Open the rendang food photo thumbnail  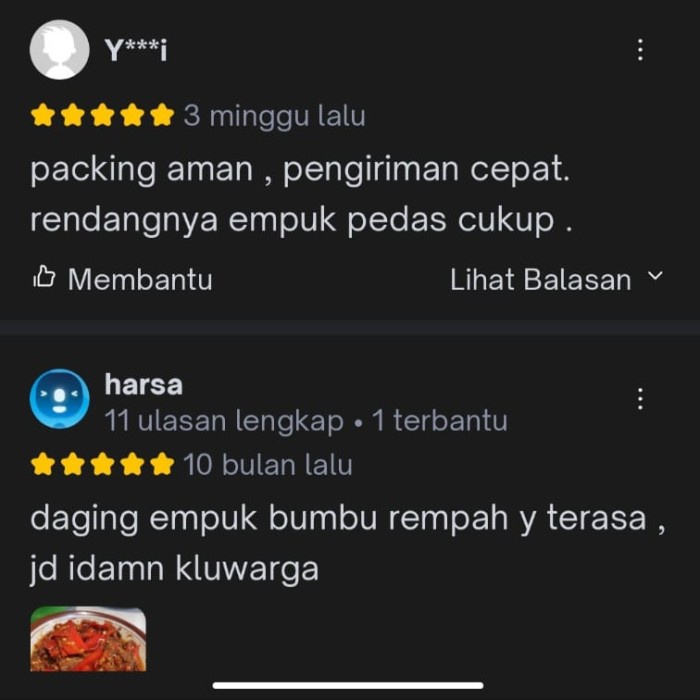tap(88, 639)
